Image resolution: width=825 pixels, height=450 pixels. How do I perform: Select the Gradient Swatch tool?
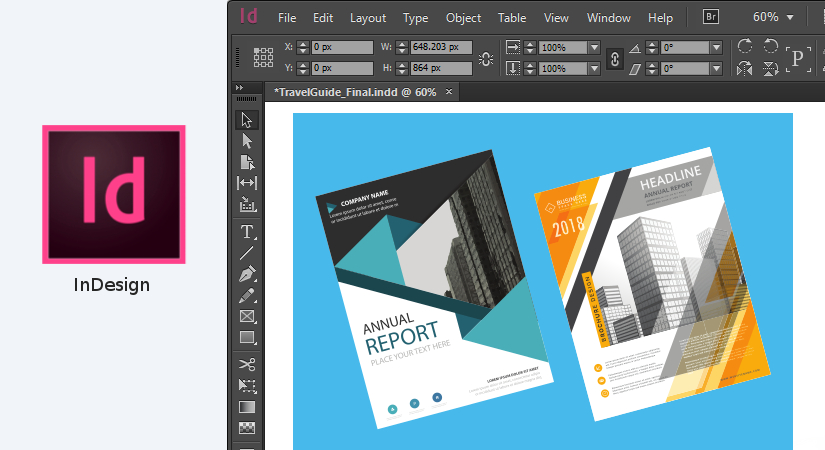click(247, 407)
